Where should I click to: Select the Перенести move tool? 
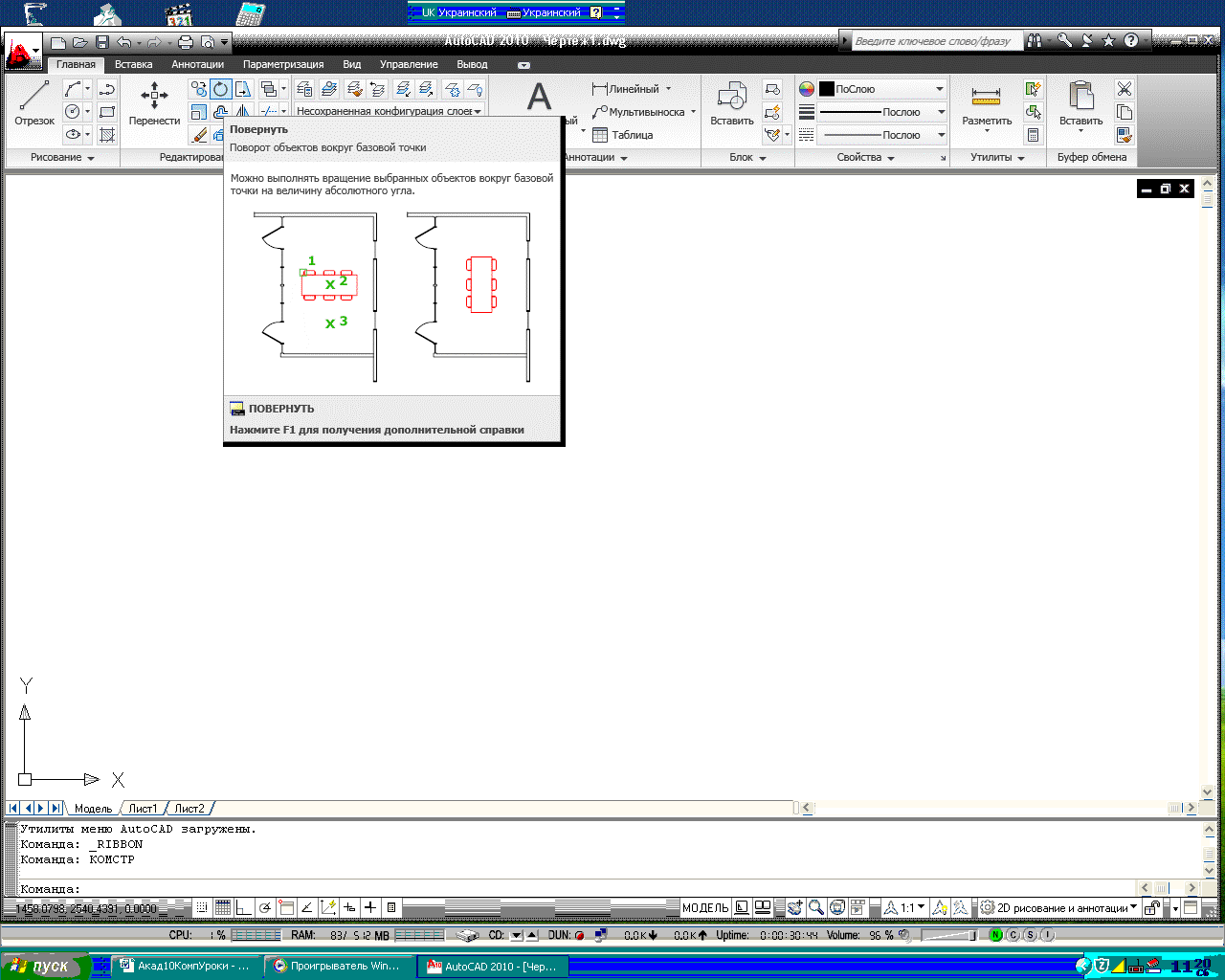(154, 103)
